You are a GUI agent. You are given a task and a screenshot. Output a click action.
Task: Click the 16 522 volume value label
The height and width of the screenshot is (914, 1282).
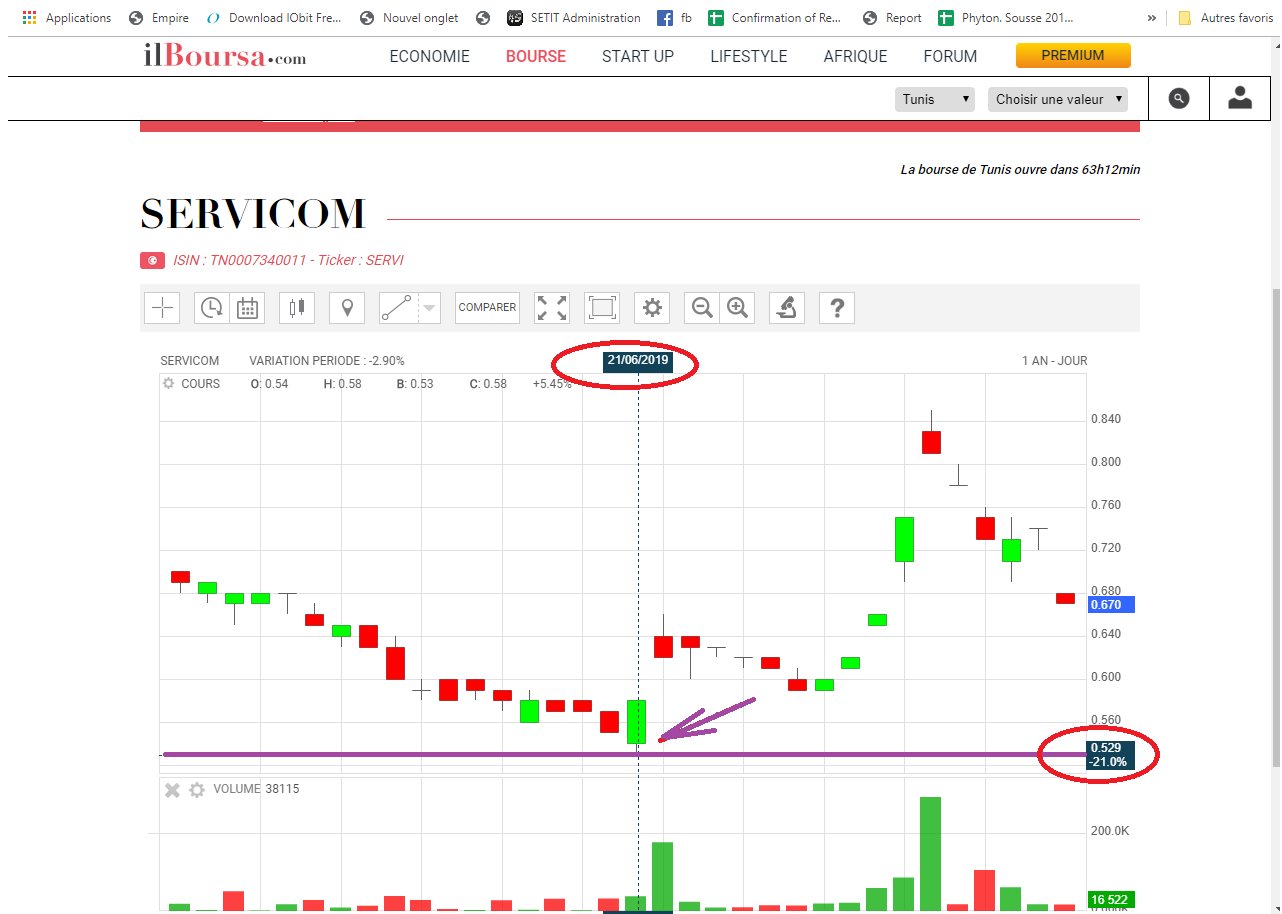coord(1110,900)
